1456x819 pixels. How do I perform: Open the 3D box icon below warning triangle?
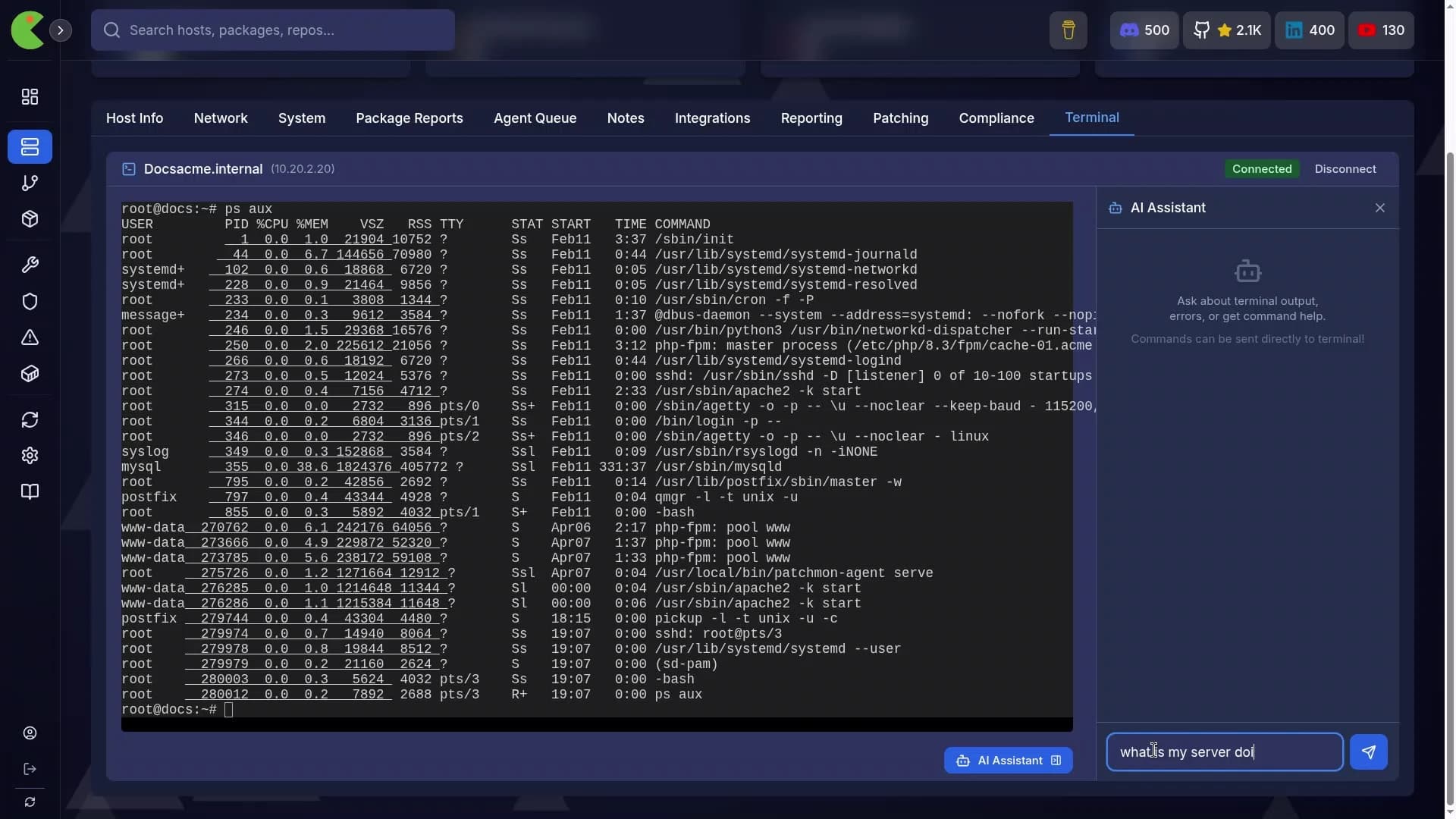30,374
